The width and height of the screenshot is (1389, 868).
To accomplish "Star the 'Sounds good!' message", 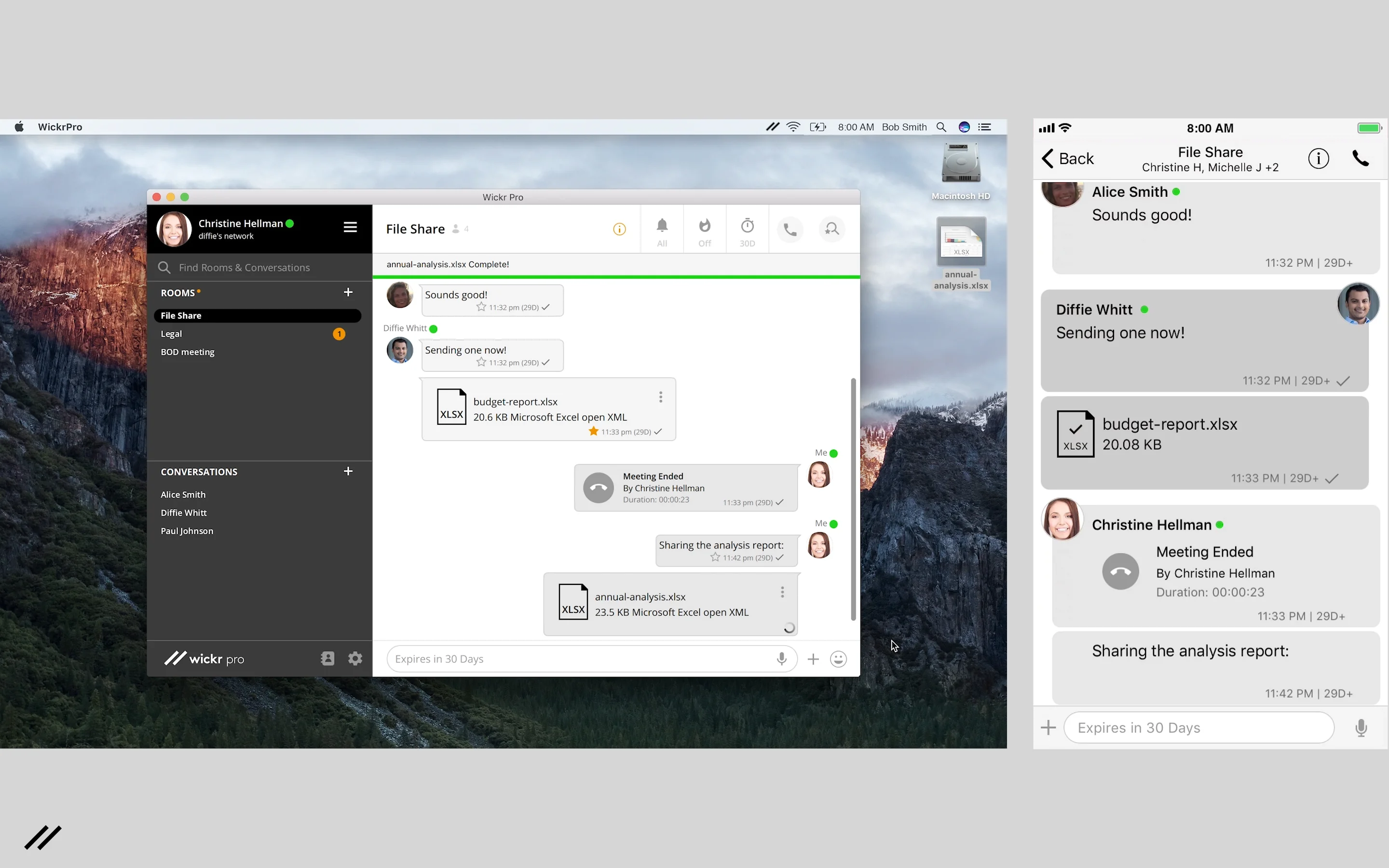I will point(481,307).
